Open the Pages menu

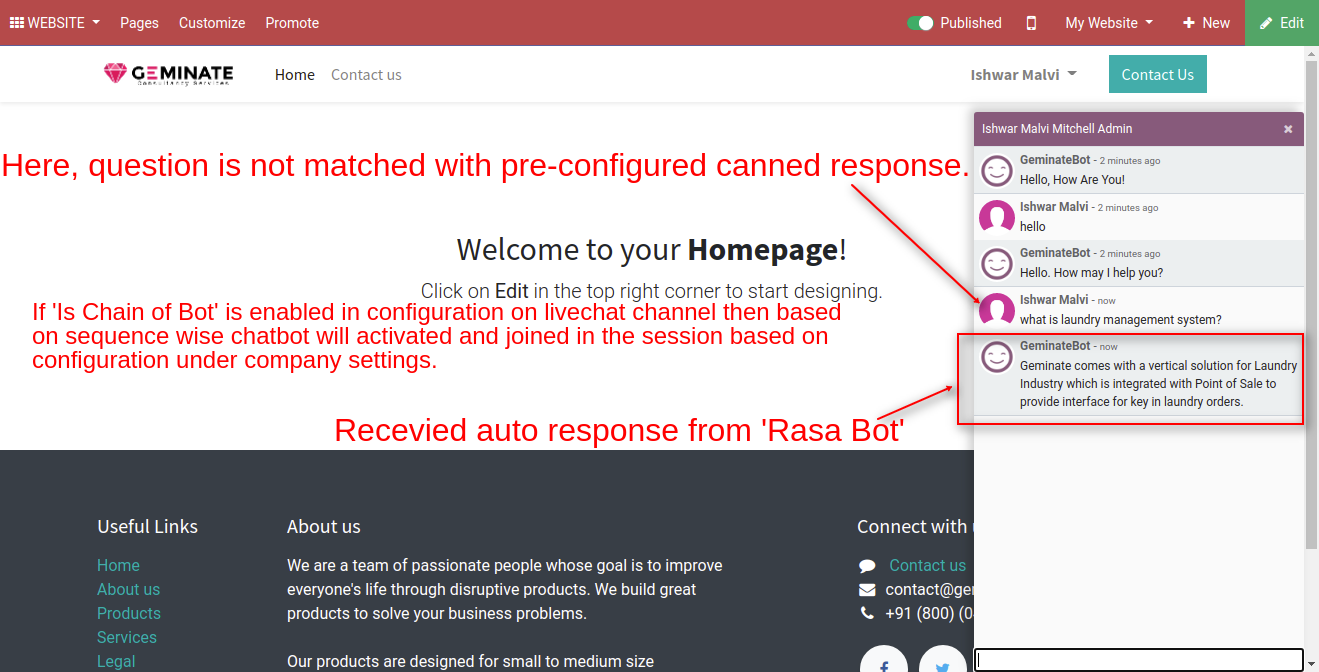click(x=139, y=23)
